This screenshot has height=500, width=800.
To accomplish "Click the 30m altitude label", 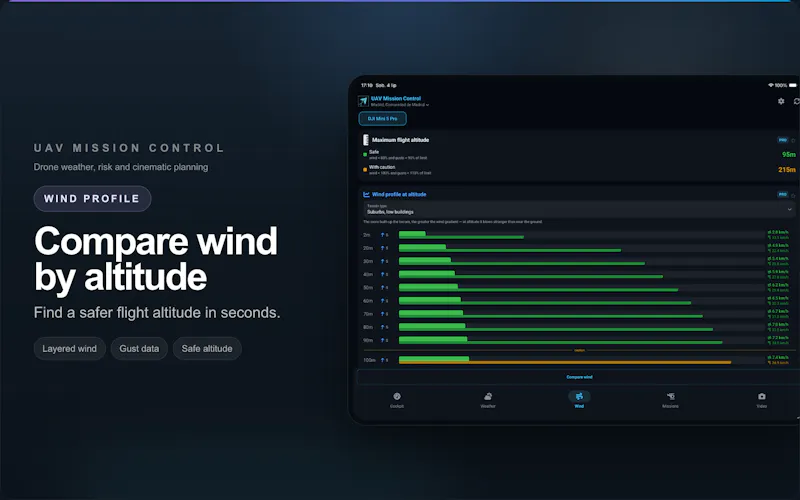I will tap(368, 261).
